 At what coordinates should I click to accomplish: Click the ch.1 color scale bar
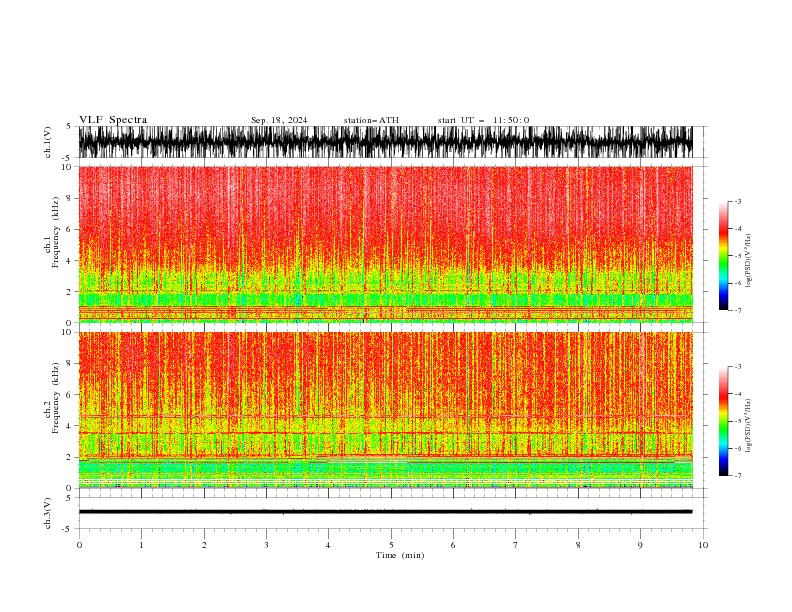click(723, 255)
